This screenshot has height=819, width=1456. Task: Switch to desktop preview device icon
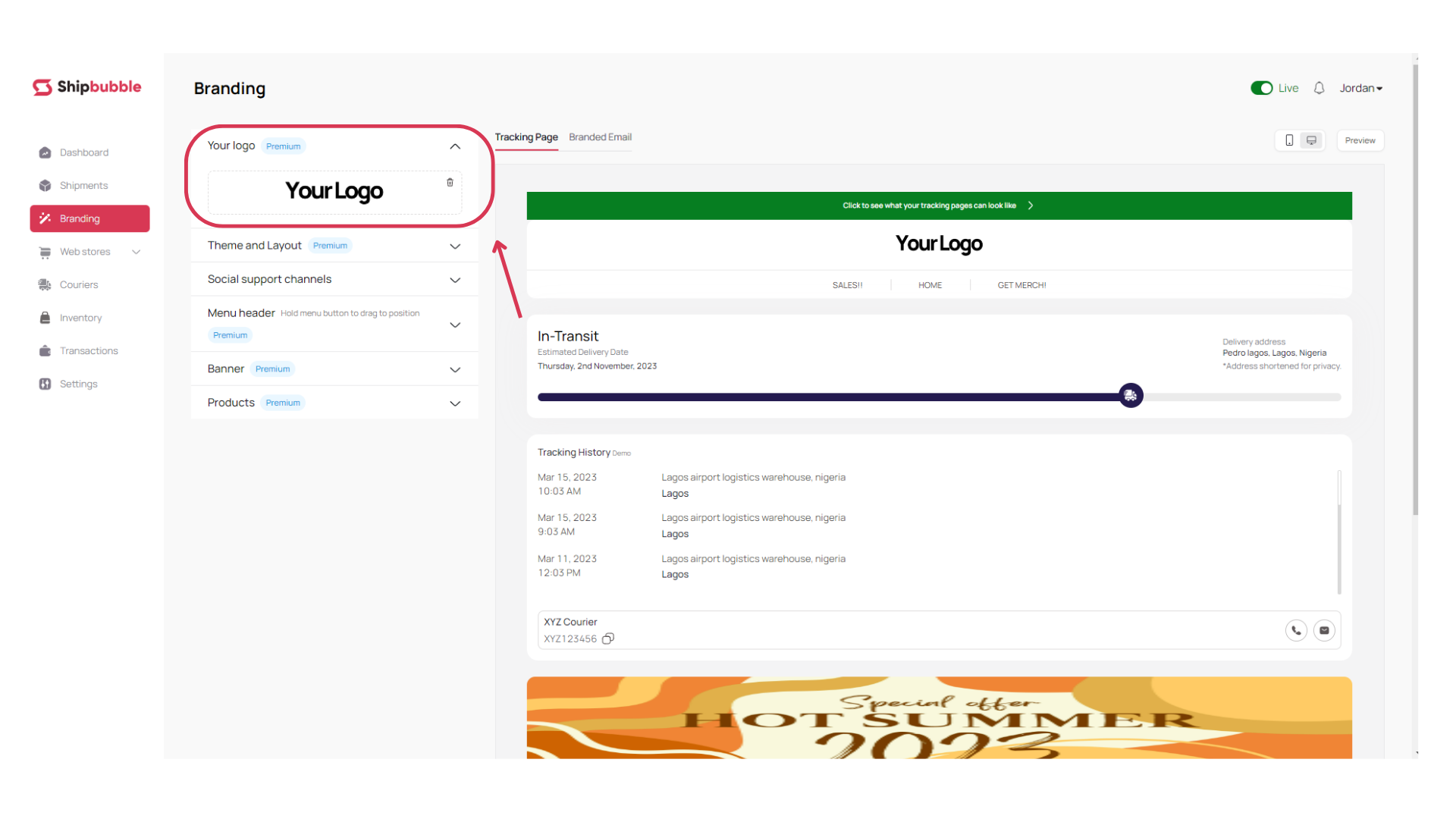tap(1311, 140)
